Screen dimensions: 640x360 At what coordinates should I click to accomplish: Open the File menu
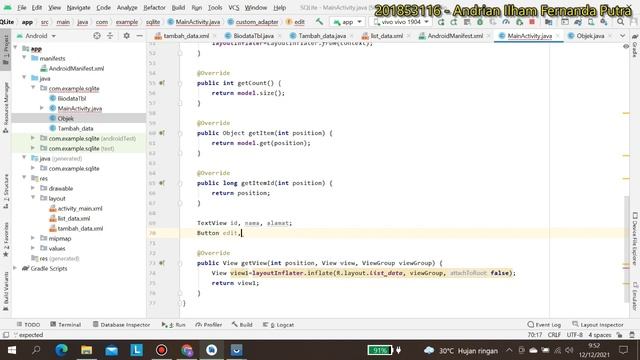[21, 8]
